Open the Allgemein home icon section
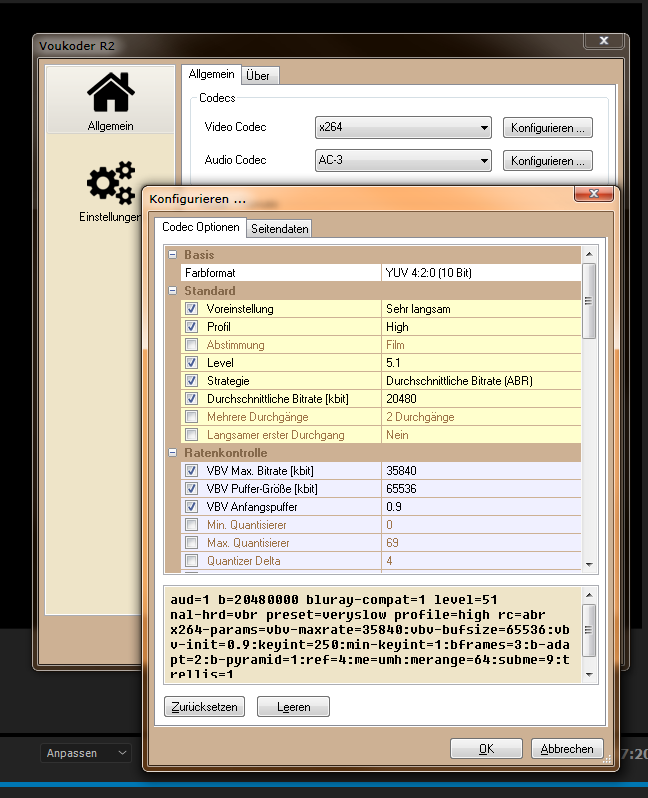The width and height of the screenshot is (648, 798). click(x=110, y=102)
